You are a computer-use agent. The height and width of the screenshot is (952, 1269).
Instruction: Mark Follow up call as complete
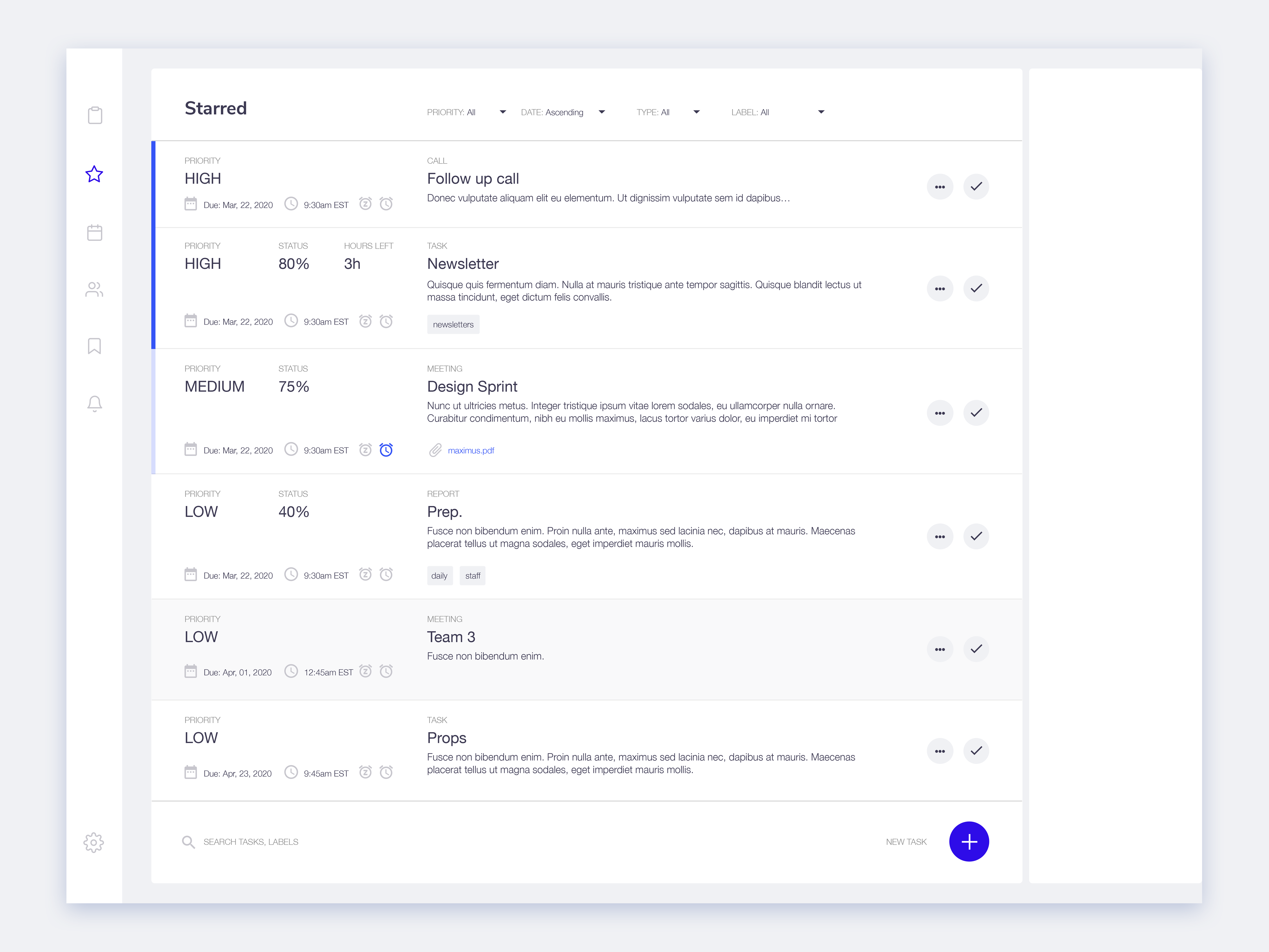click(x=976, y=186)
